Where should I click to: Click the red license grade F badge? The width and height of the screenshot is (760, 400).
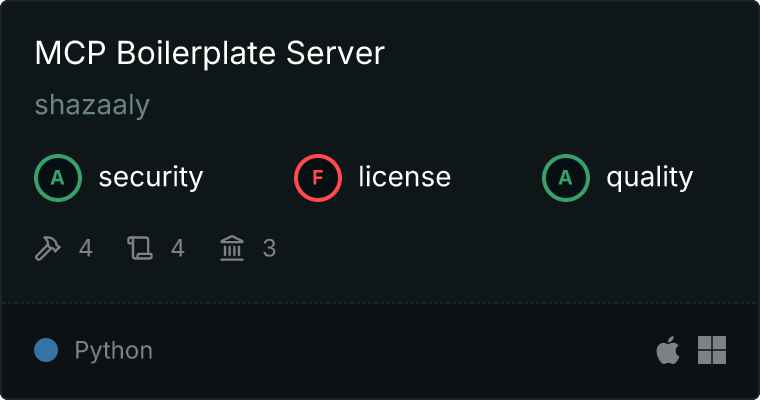click(318, 178)
